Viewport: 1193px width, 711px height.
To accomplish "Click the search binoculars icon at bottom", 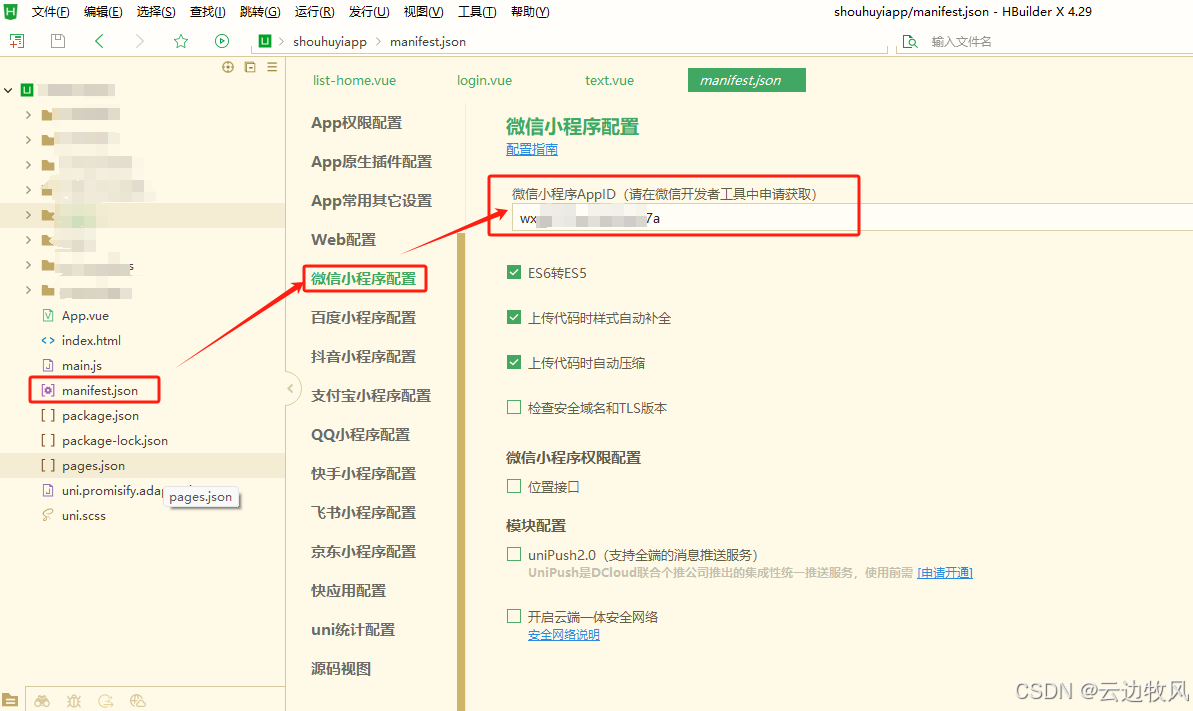I will (43, 701).
